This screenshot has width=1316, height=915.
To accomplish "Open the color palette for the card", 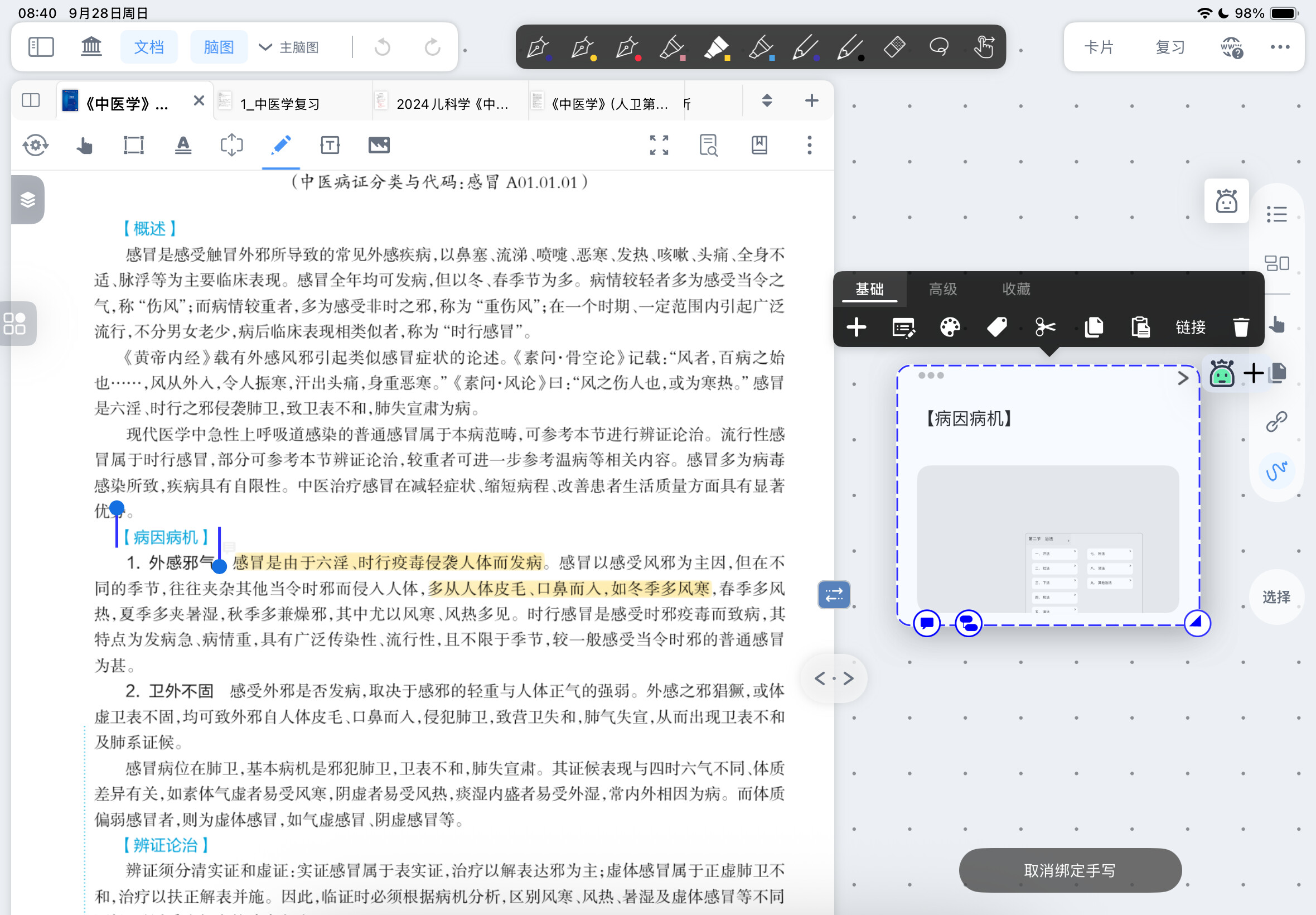I will coord(950,328).
